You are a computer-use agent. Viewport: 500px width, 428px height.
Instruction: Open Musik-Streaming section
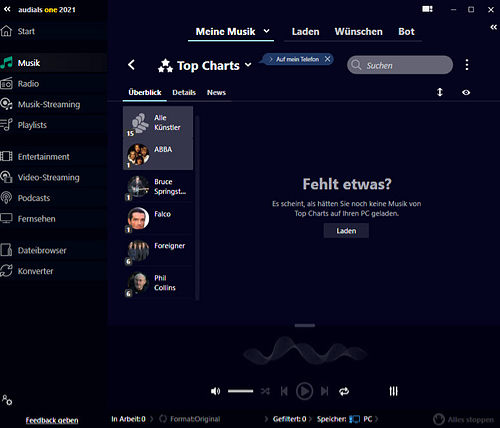(53, 104)
